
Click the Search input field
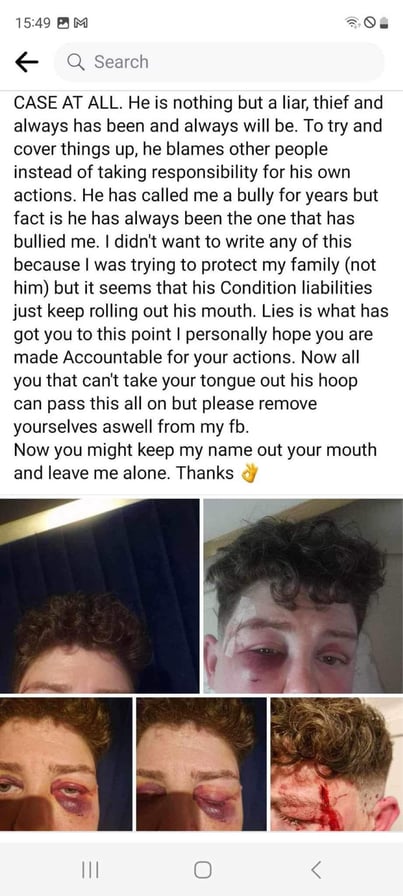click(x=219, y=62)
